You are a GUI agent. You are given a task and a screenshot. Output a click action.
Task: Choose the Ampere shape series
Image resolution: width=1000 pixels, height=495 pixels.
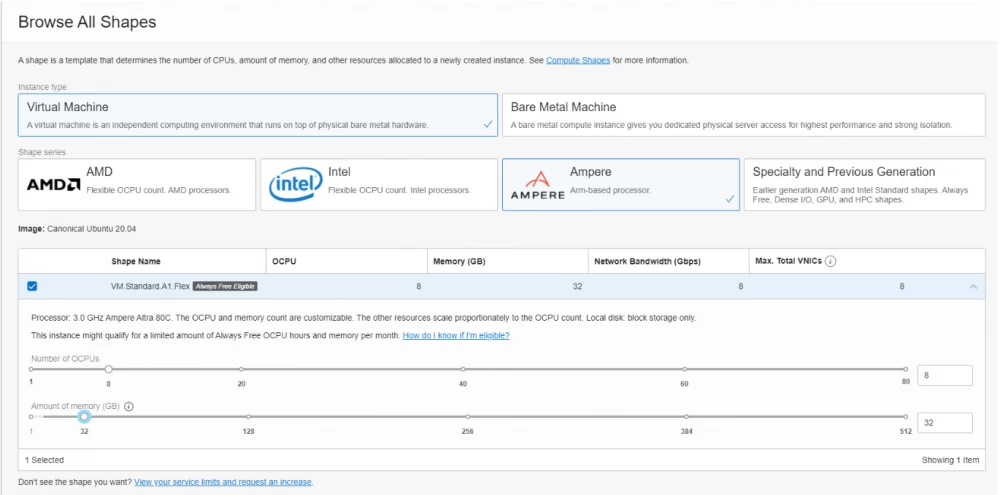621,185
